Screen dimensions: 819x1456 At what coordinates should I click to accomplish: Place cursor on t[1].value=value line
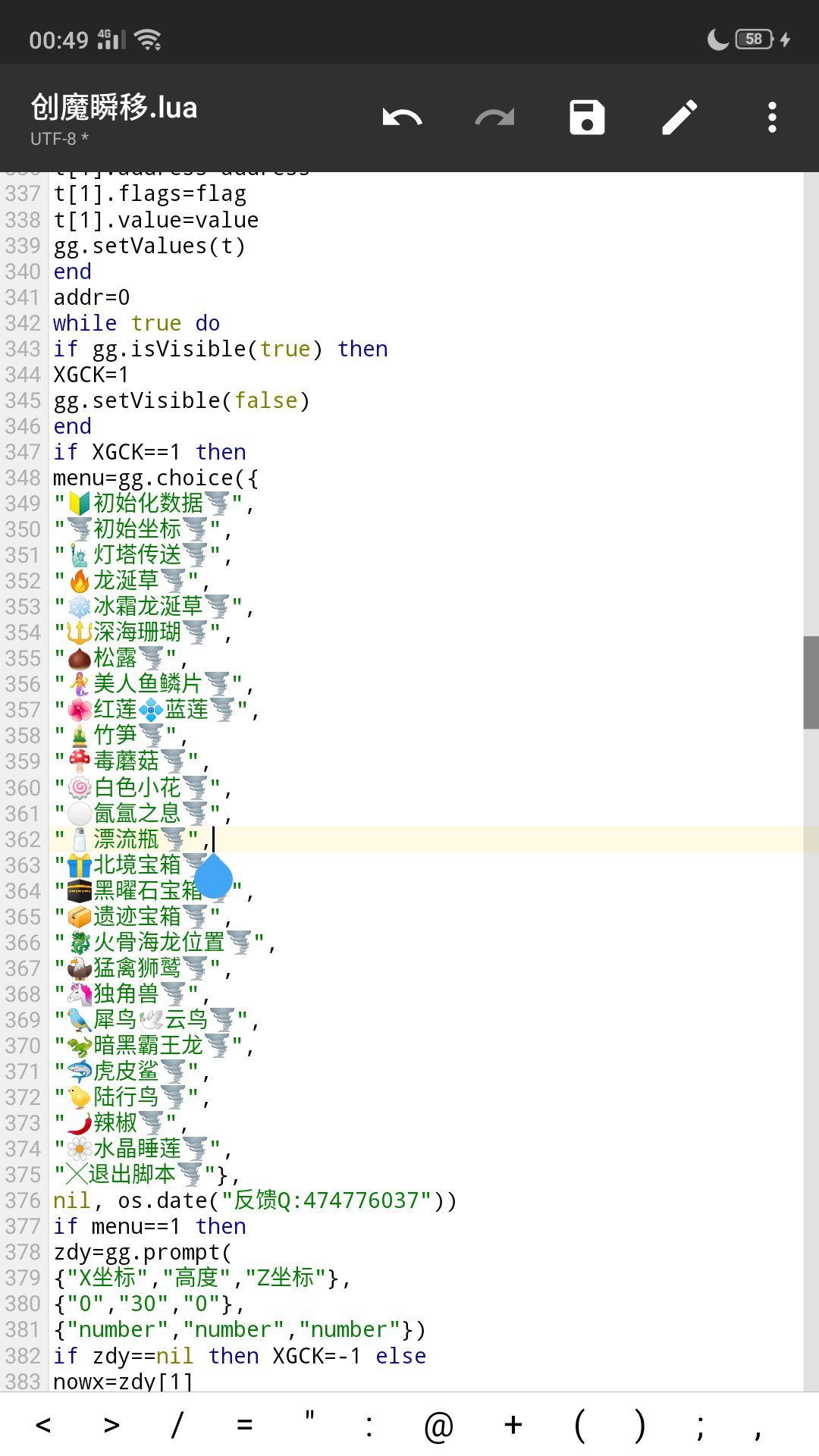pos(155,220)
